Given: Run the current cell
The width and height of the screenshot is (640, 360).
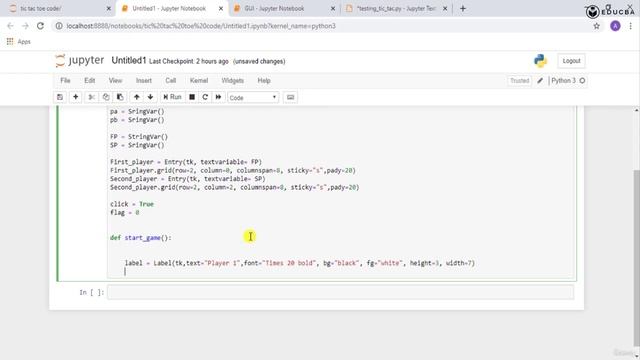Looking at the screenshot, I should click(172, 97).
